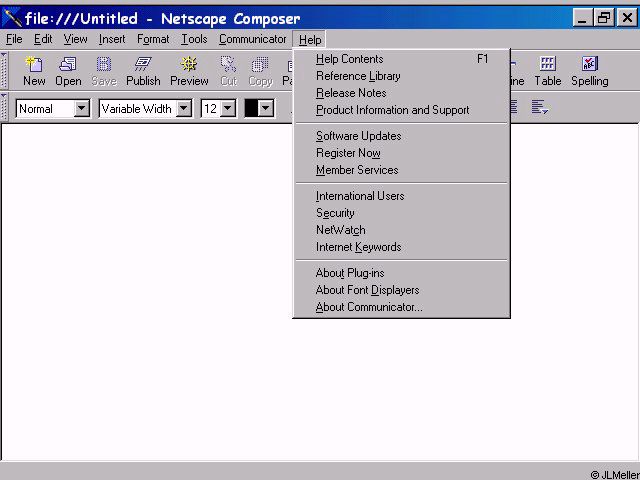
Task: Close the open Help menu
Action: tap(309, 40)
